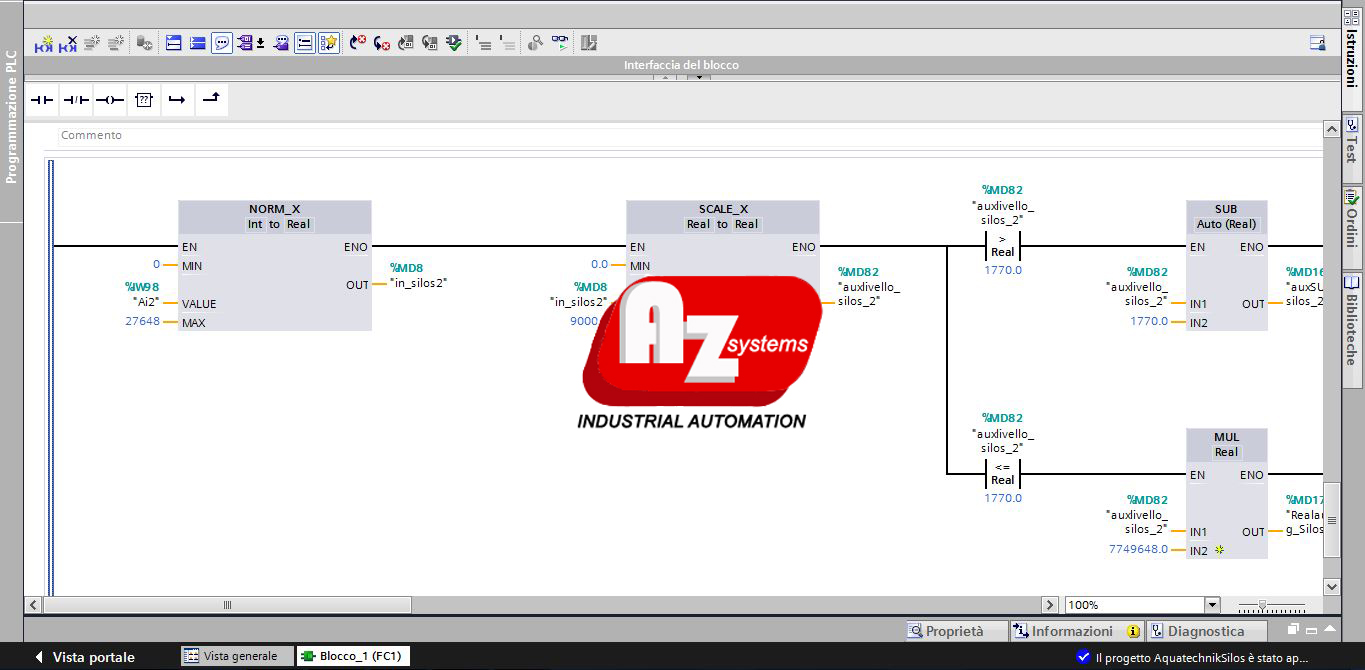Close the branch
This screenshot has height=670, width=1365.
click(211, 100)
